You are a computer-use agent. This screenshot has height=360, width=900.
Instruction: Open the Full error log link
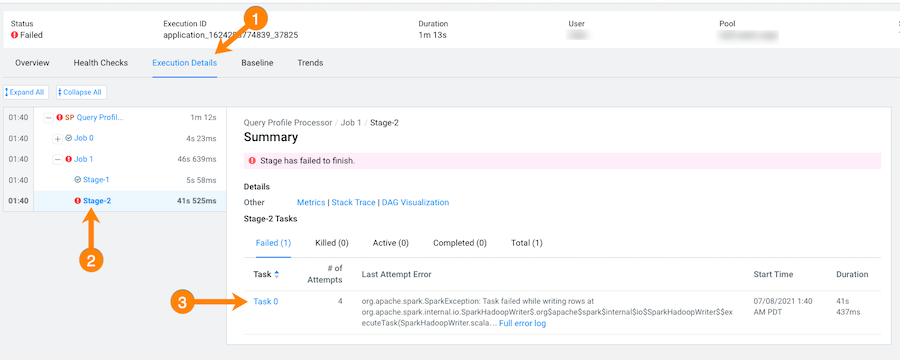pos(522,323)
